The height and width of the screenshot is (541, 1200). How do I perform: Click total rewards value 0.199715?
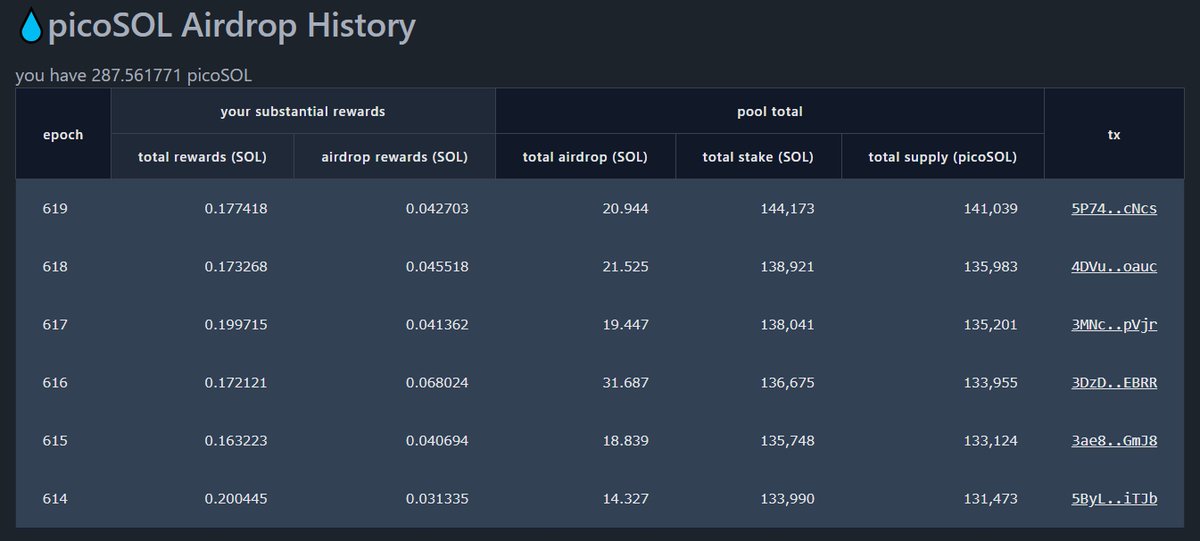[236, 325]
